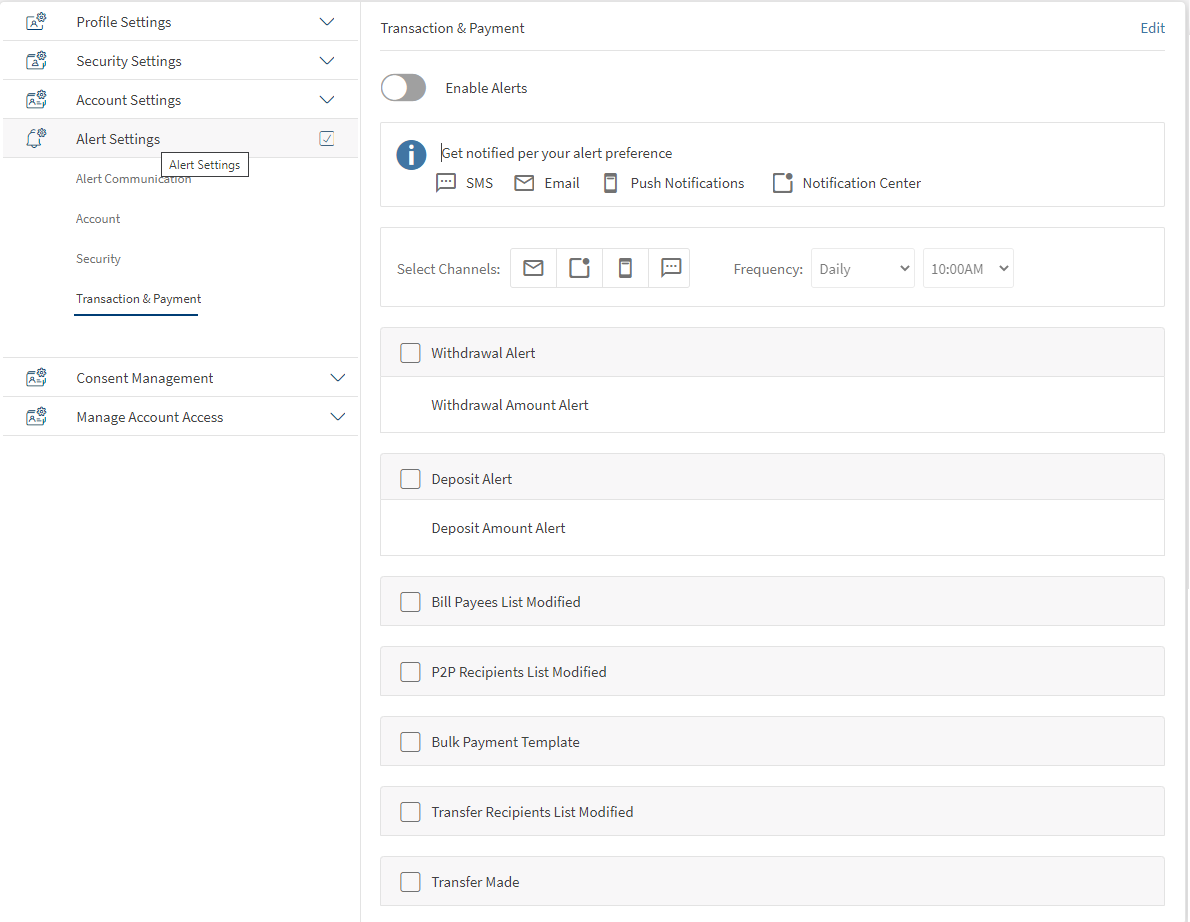Tick the Bill Payees List Modified checkbox
Image resolution: width=1190 pixels, height=922 pixels.
410,602
